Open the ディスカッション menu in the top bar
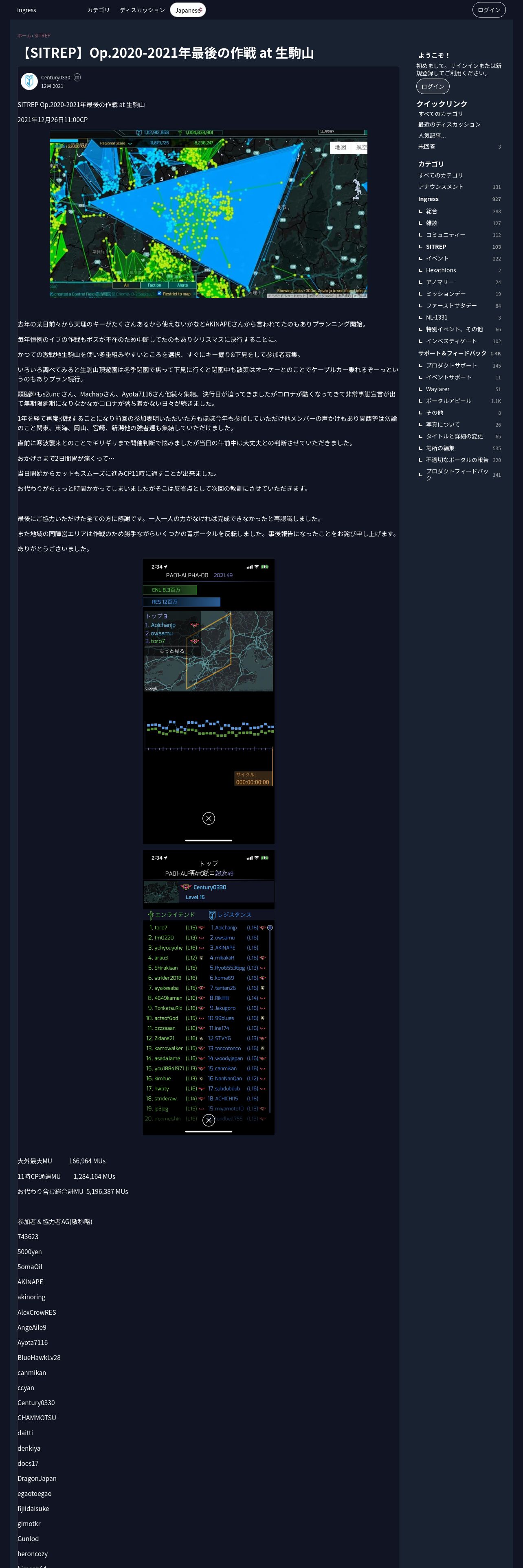The image size is (523, 1568). pyautogui.click(x=142, y=10)
